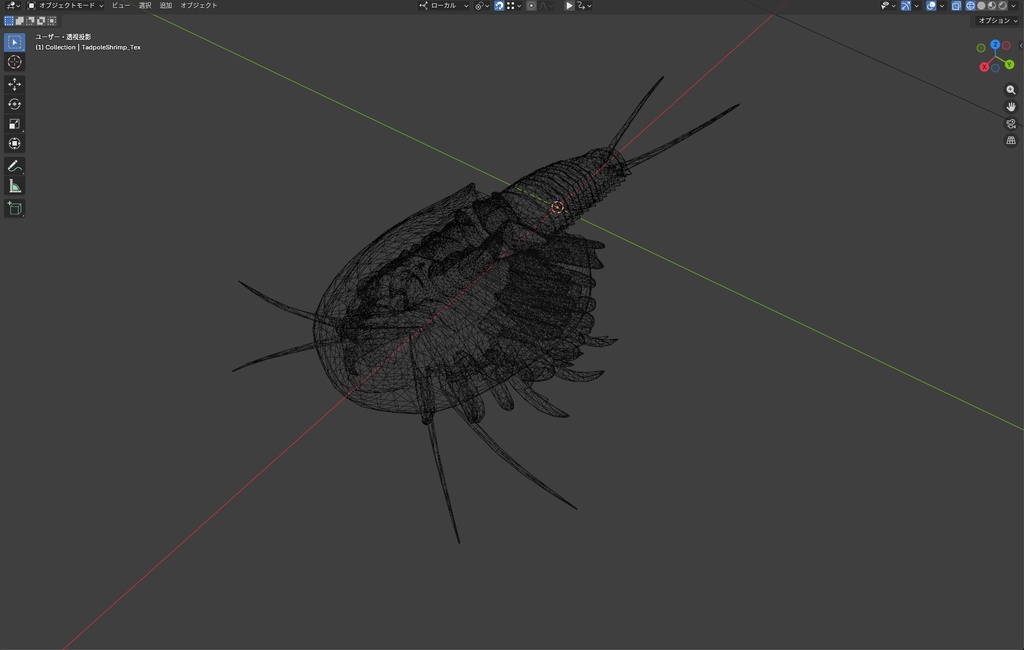
Task: Open the オプション dropdown
Action: (x=997, y=20)
